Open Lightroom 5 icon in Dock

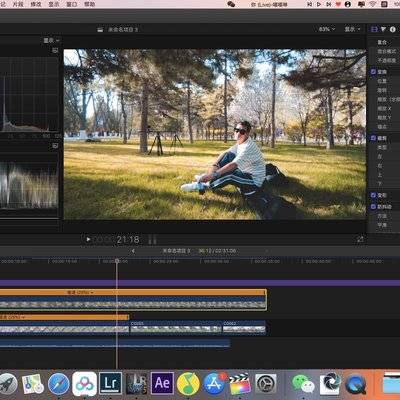coord(136,384)
